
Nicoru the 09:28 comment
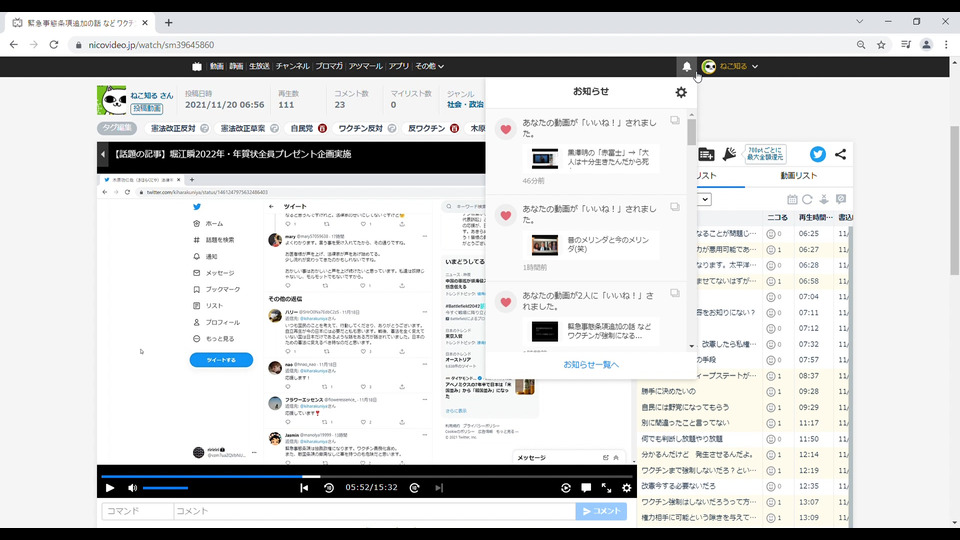771,391
